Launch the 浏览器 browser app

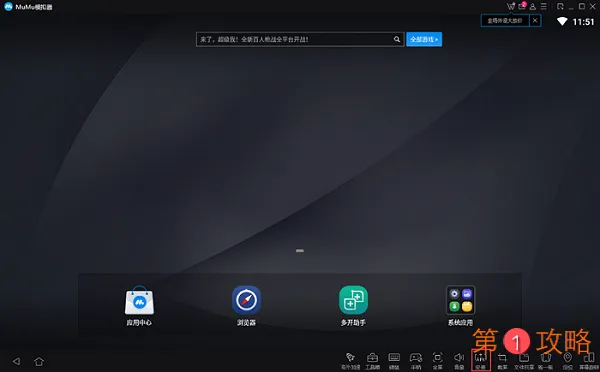click(x=246, y=300)
